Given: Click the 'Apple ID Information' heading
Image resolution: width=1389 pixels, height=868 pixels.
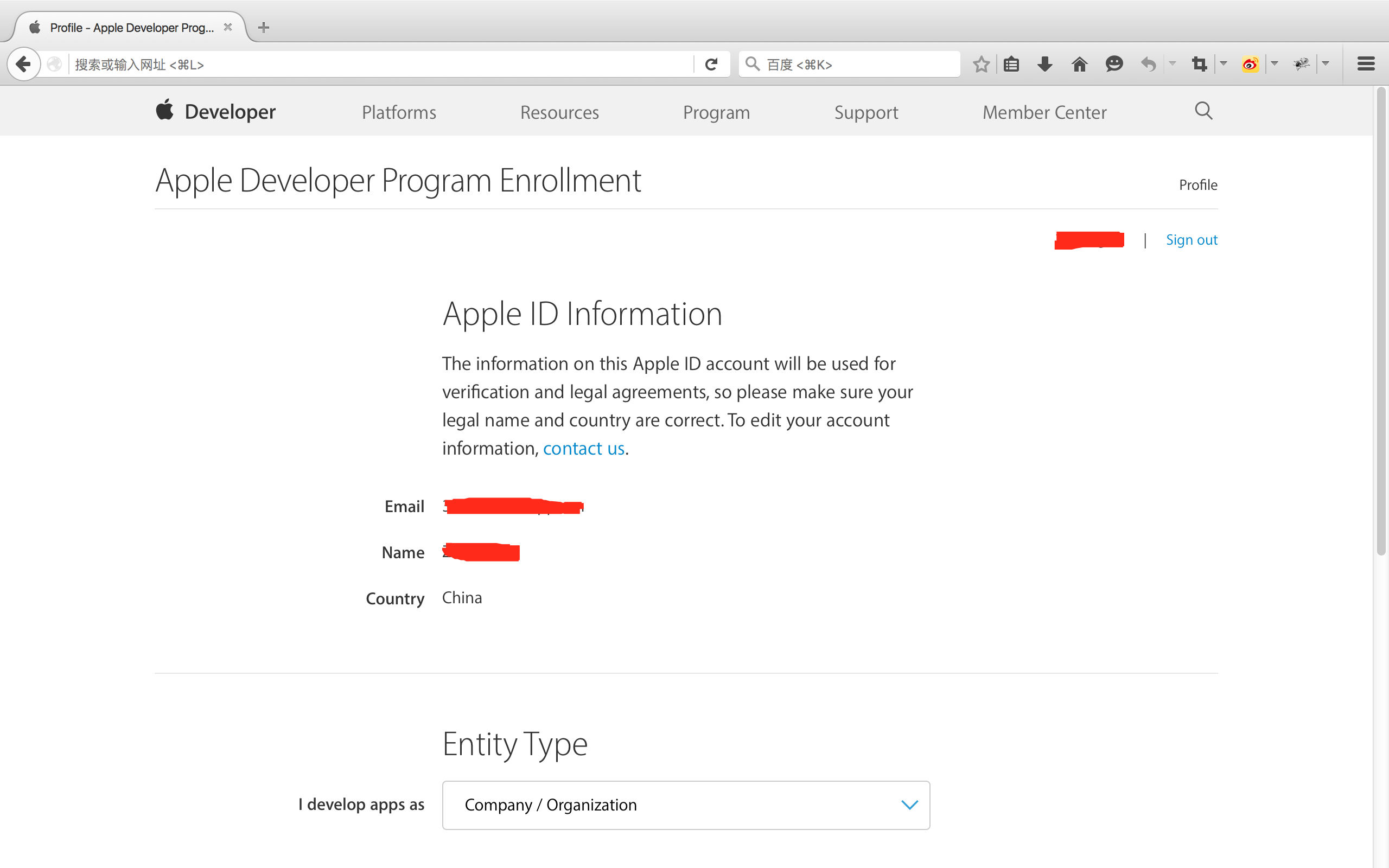Looking at the screenshot, I should [x=582, y=314].
